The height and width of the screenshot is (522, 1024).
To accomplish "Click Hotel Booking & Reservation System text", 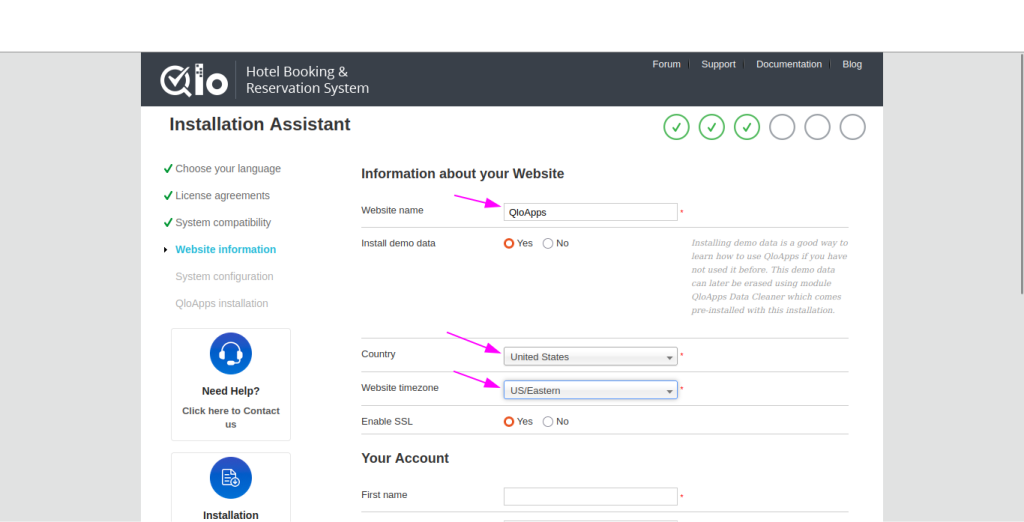I will (307, 80).
